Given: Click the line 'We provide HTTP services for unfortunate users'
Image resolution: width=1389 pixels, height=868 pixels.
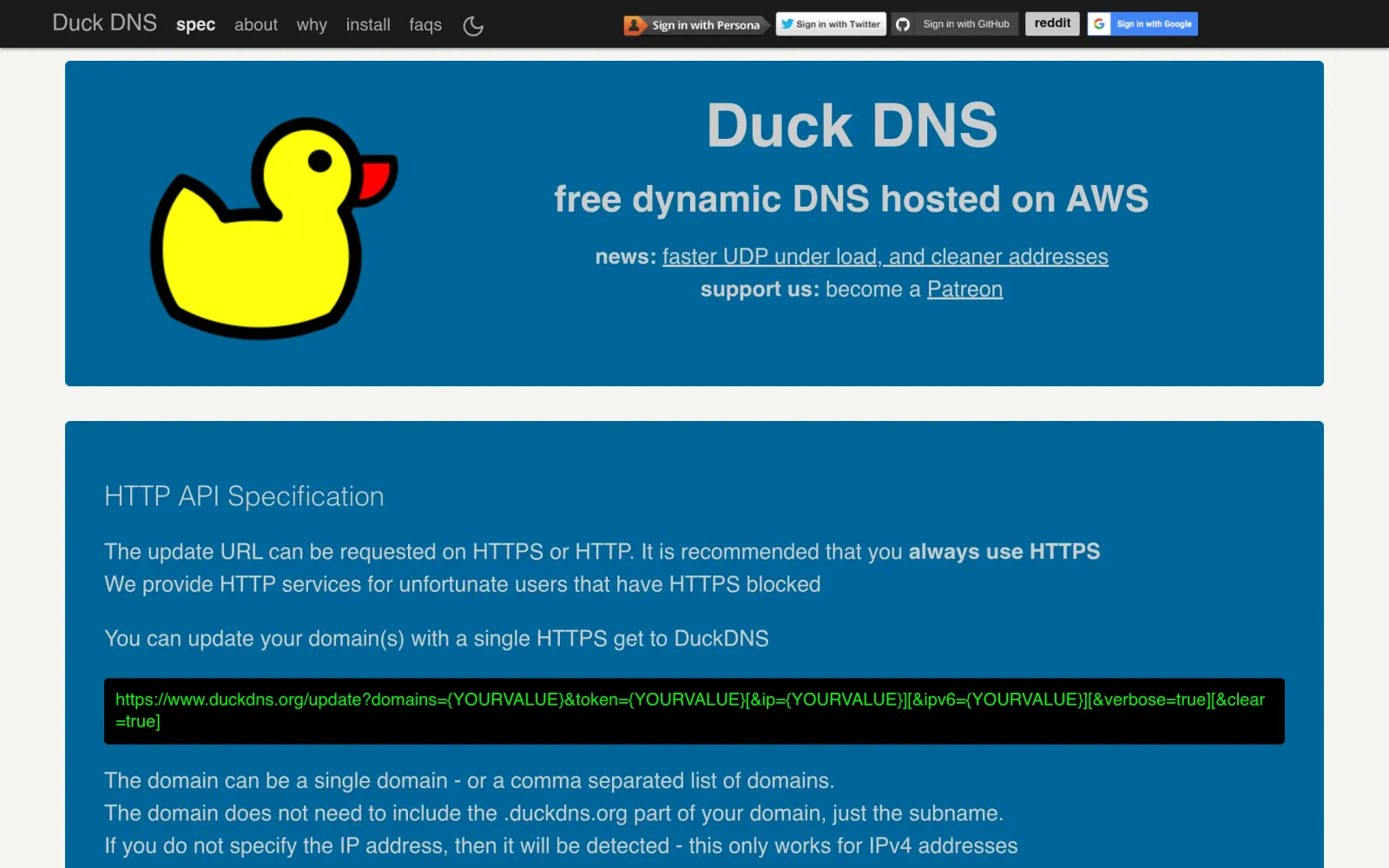Looking at the screenshot, I should (462, 584).
